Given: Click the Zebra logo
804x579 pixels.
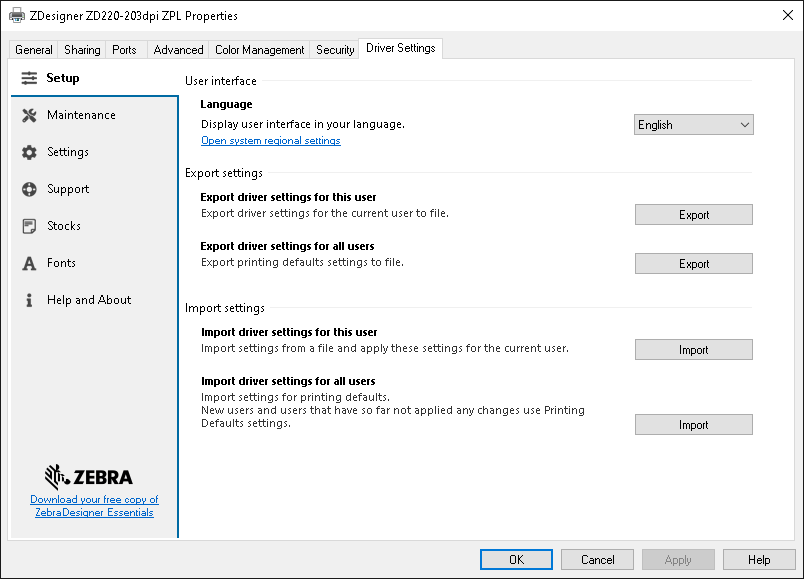Looking at the screenshot, I should point(93,477).
